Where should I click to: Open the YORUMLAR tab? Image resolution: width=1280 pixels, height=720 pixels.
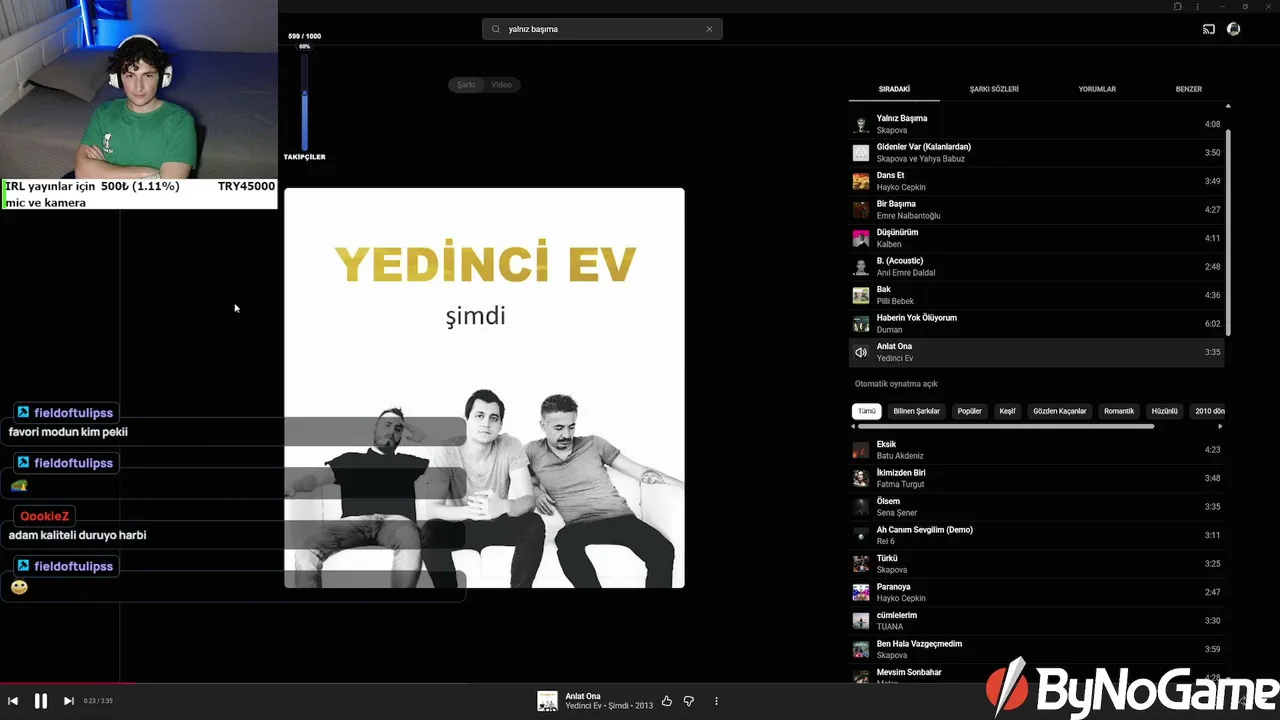click(x=1097, y=89)
